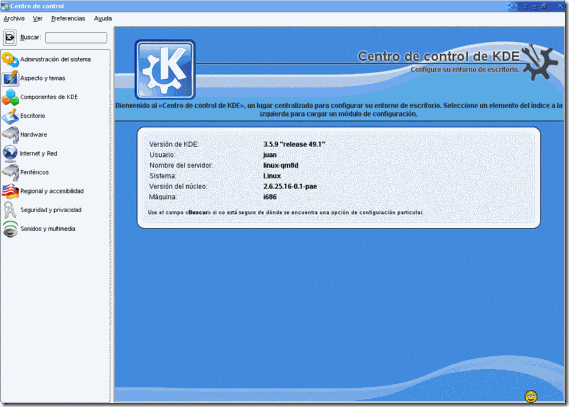Image resolution: width=569 pixels, height=407 pixels.
Task: Select the Hardware category icon
Action: click(x=10, y=135)
